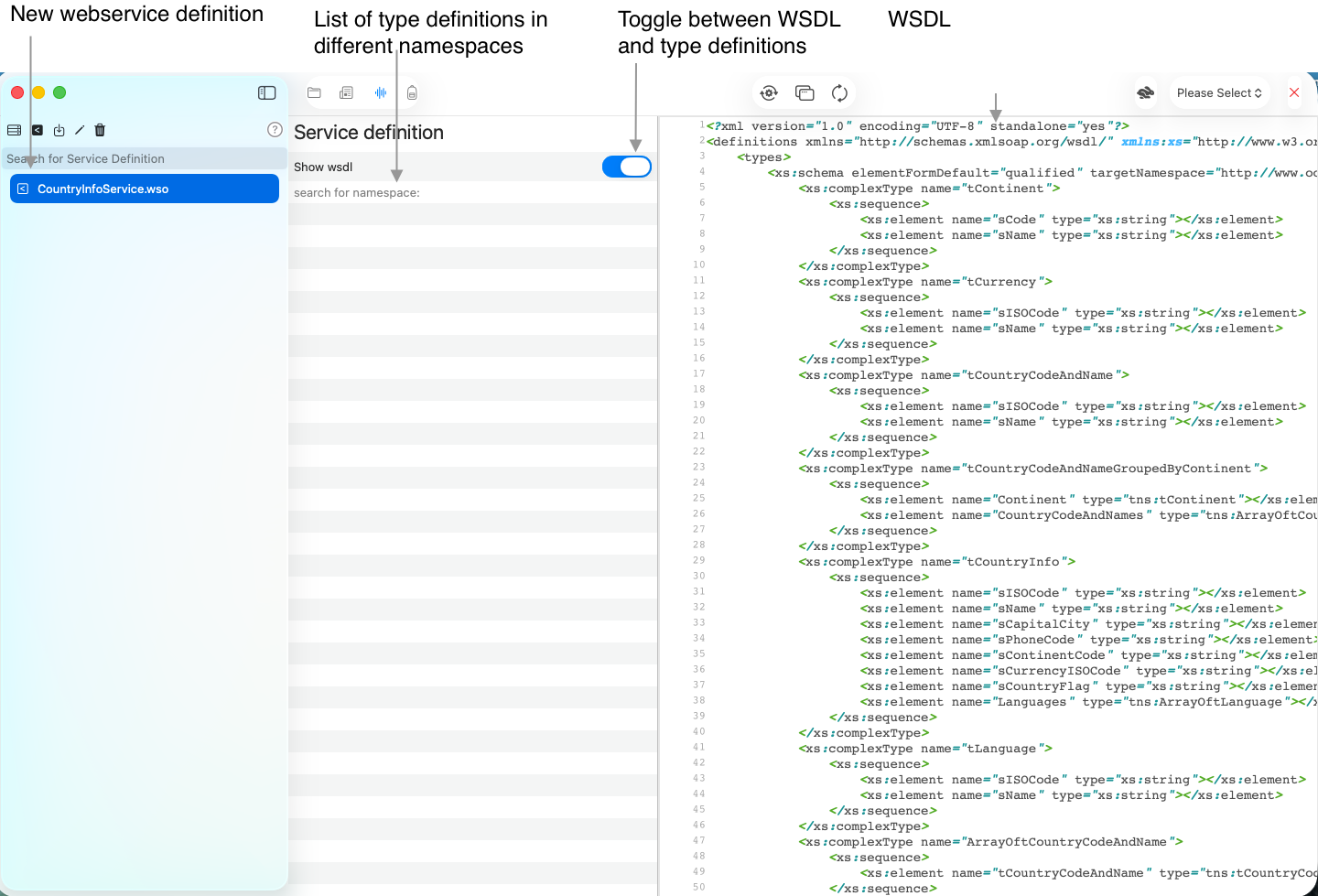Click the circular refresh icon
This screenshot has height=896, width=1318.
(x=839, y=92)
